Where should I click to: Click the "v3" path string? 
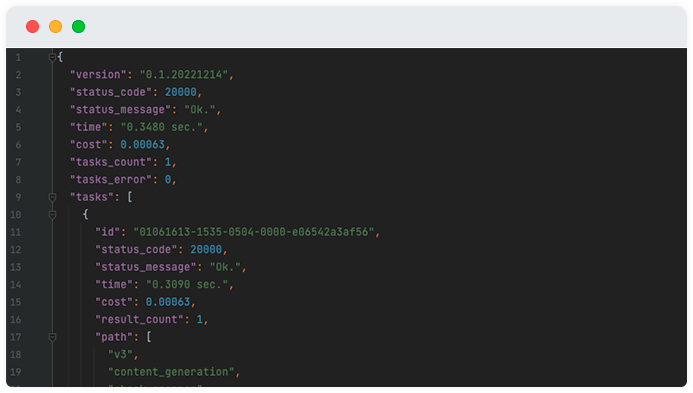121,355
